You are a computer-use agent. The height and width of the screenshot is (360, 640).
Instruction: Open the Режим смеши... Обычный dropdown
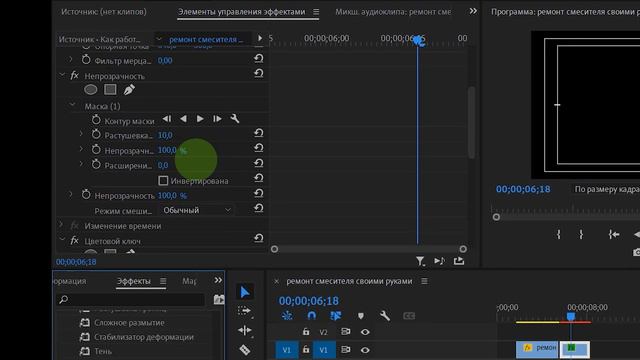[x=197, y=210]
